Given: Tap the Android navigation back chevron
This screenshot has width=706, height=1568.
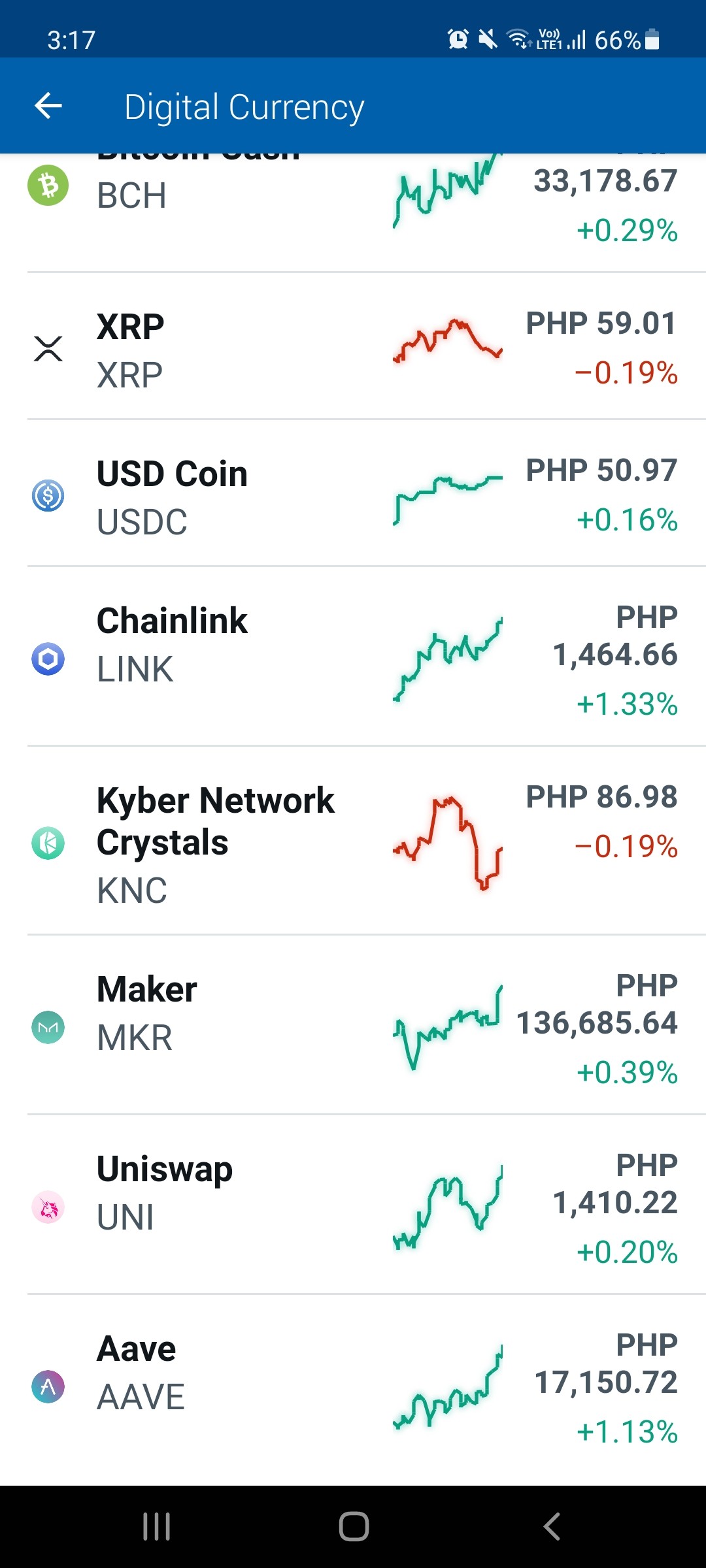Looking at the screenshot, I should 552,1527.
